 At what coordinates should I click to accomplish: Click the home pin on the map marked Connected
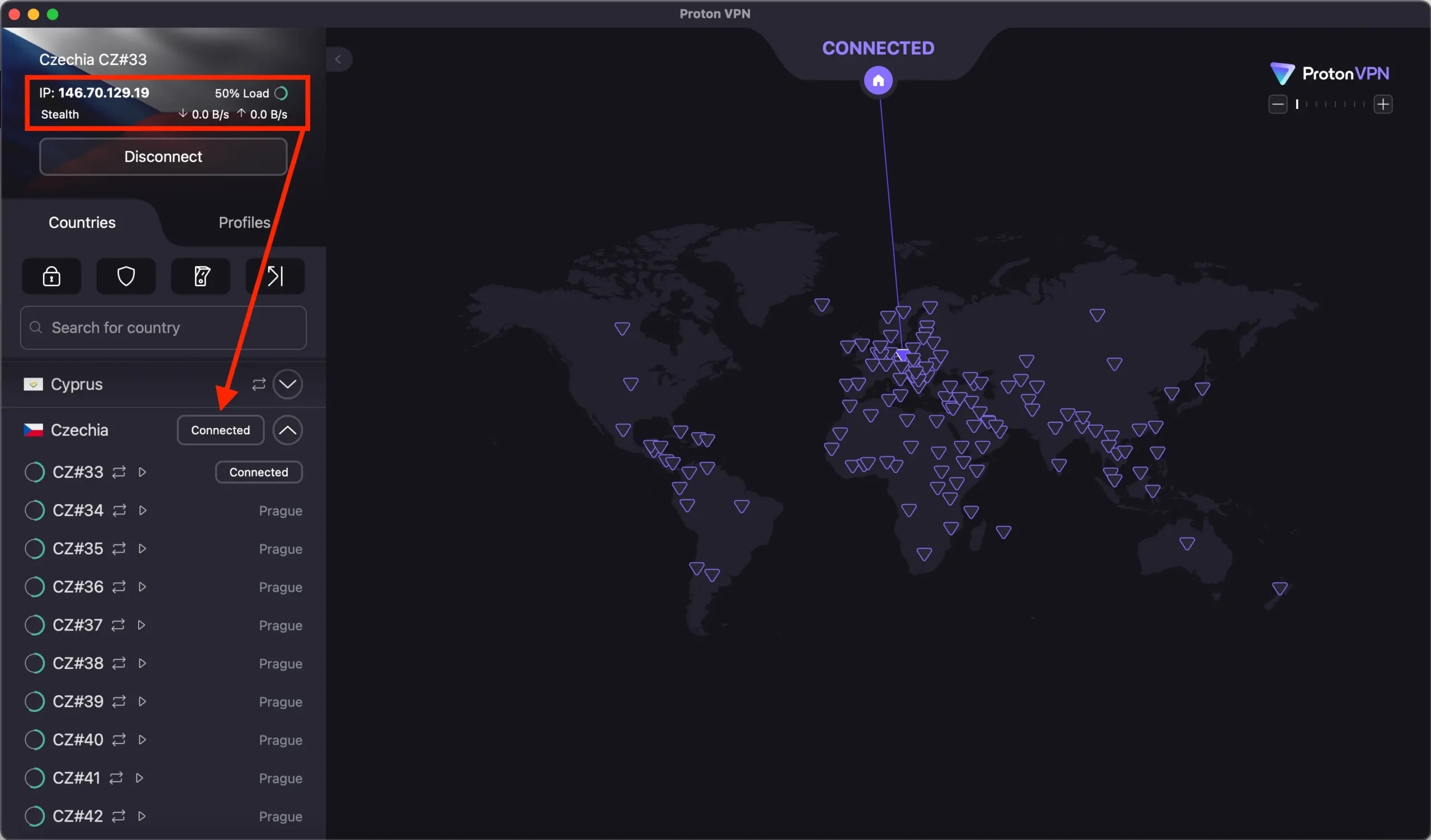[878, 79]
